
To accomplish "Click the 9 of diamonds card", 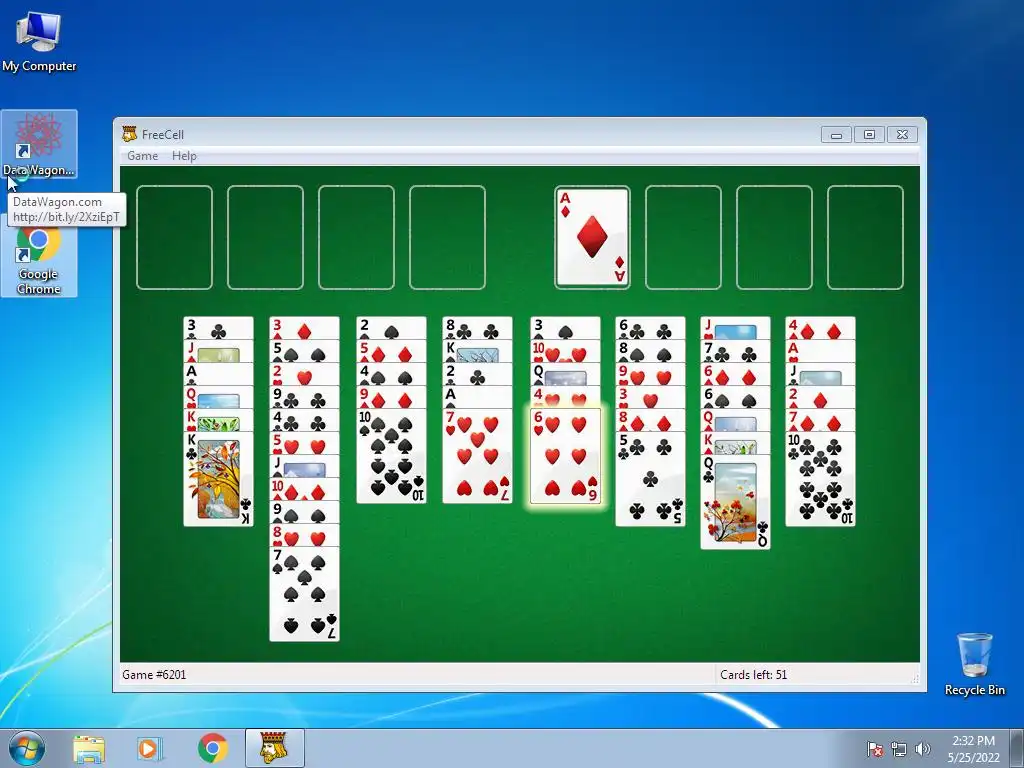I will [391, 397].
